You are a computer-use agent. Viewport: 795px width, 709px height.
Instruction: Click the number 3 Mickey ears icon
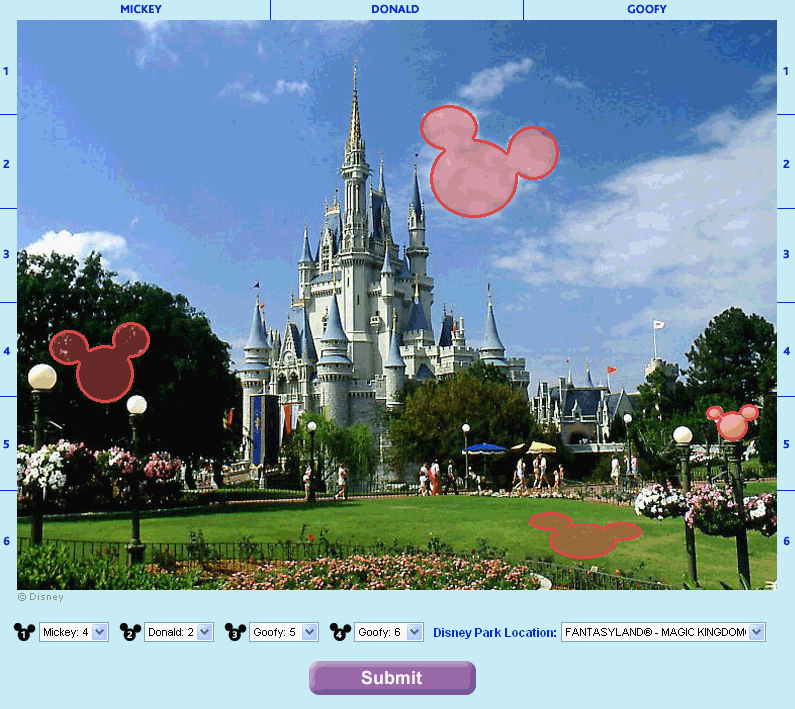(235, 632)
